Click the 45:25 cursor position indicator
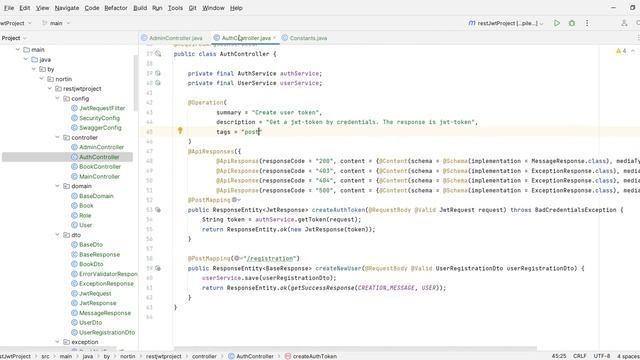 pos(559,356)
